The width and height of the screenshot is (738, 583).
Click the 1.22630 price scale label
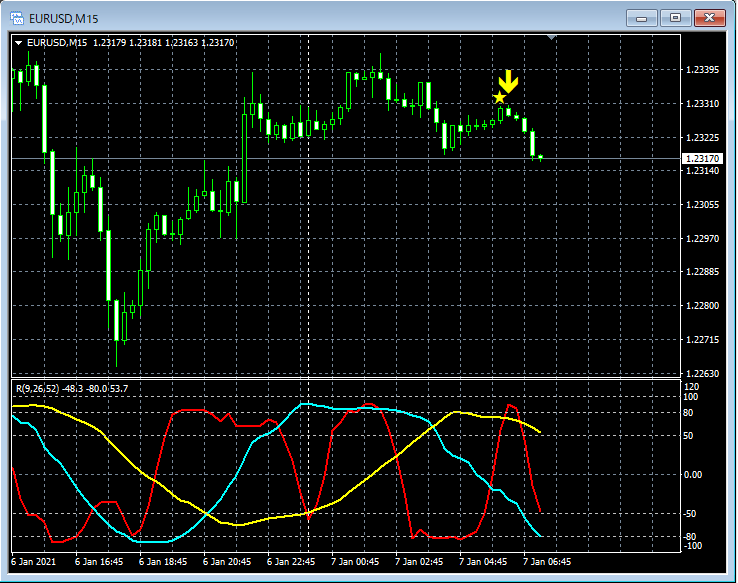point(700,373)
